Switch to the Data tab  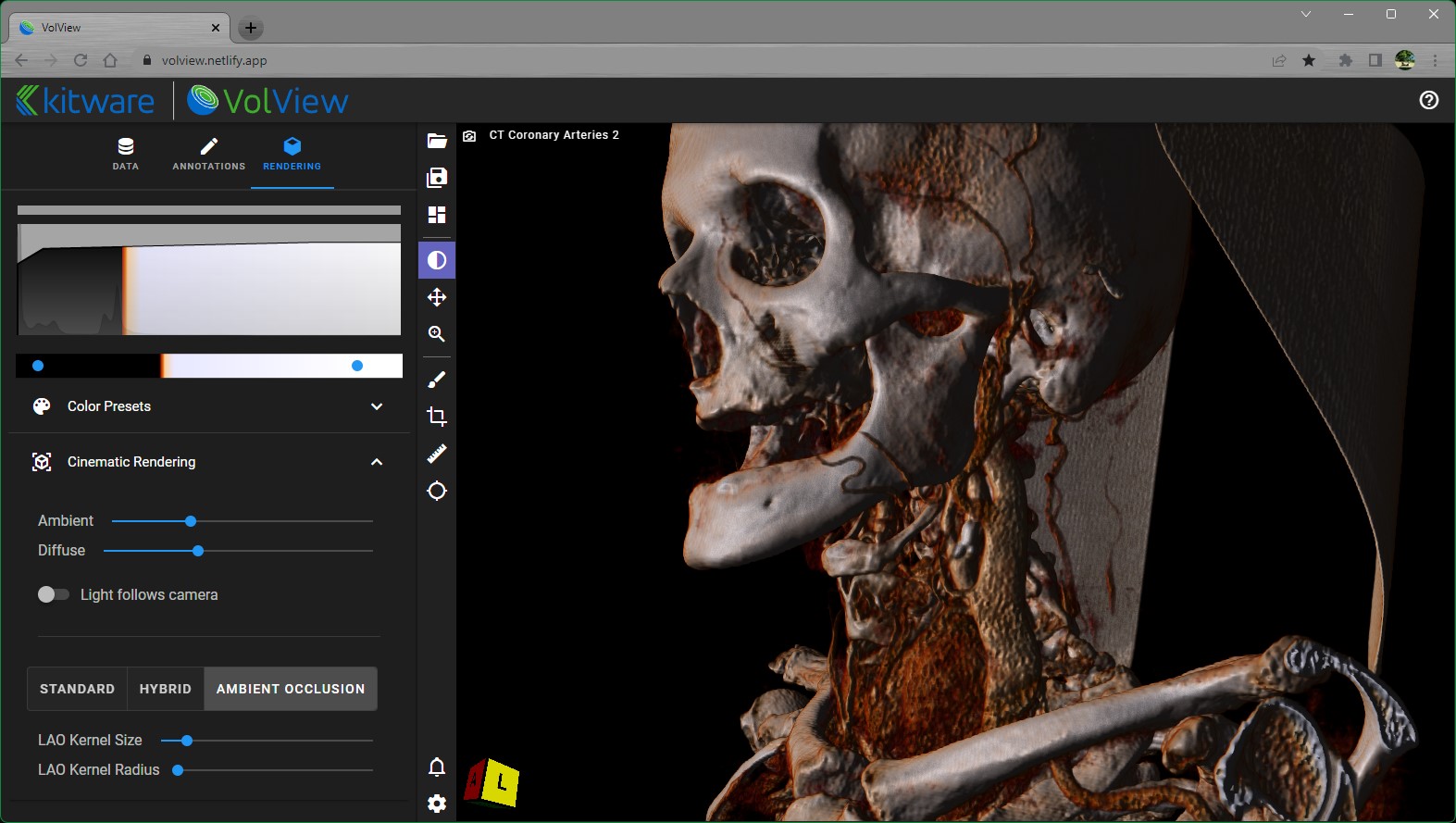[126, 154]
